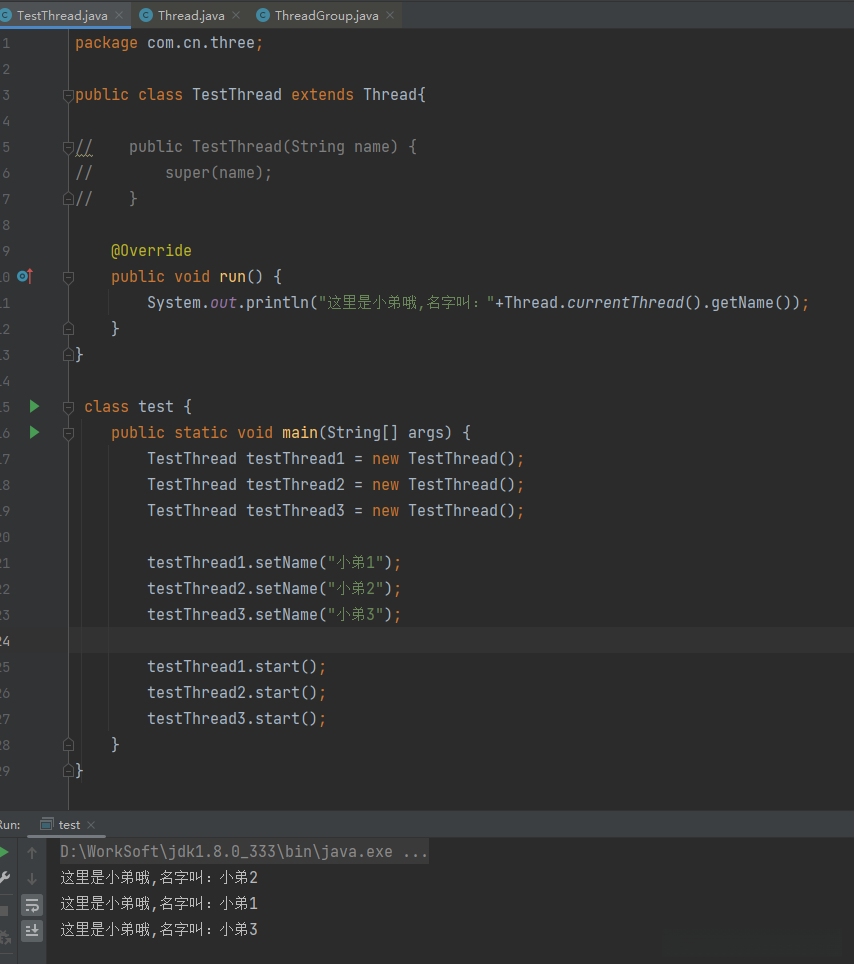Click the @Override annotation
The height and width of the screenshot is (964, 854).
151,251
